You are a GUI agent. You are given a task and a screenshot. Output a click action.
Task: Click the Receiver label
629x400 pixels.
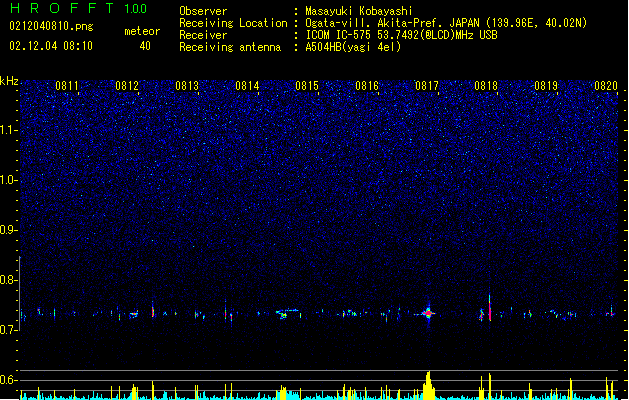[203, 35]
